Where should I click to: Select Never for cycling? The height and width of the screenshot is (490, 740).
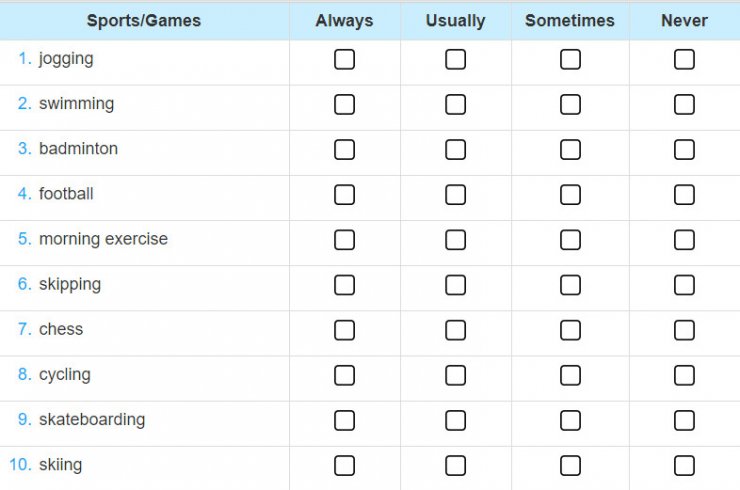tap(684, 375)
